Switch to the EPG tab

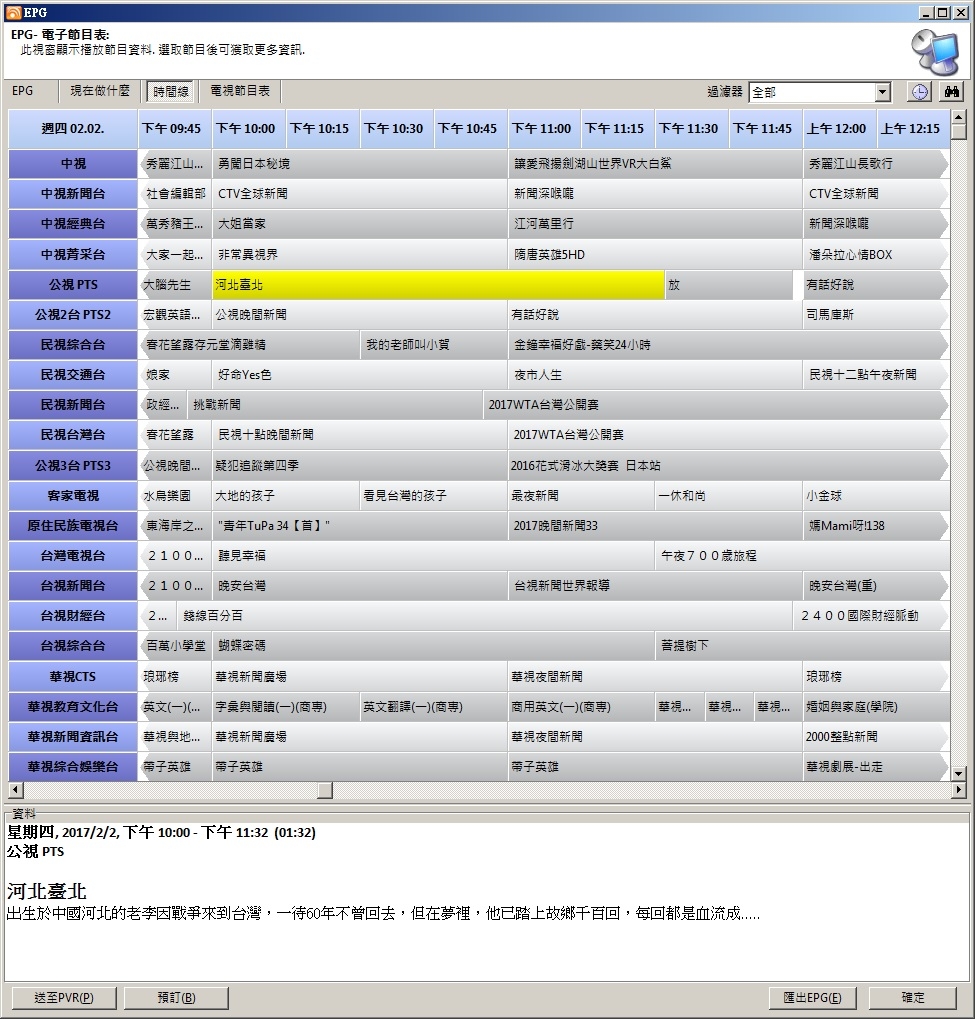[23, 91]
